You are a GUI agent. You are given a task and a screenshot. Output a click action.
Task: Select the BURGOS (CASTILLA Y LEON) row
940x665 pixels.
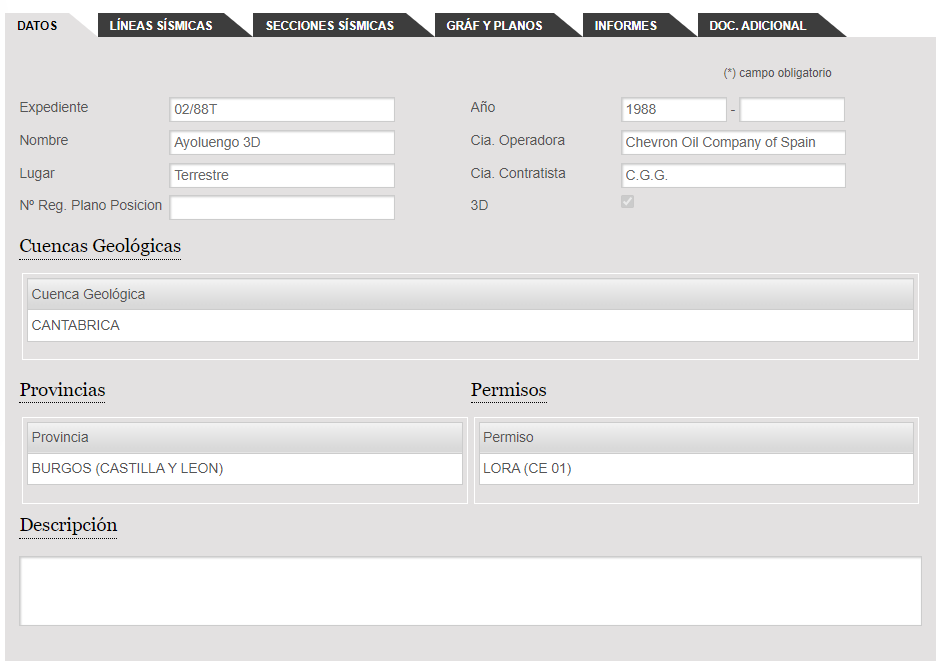tap(244, 469)
